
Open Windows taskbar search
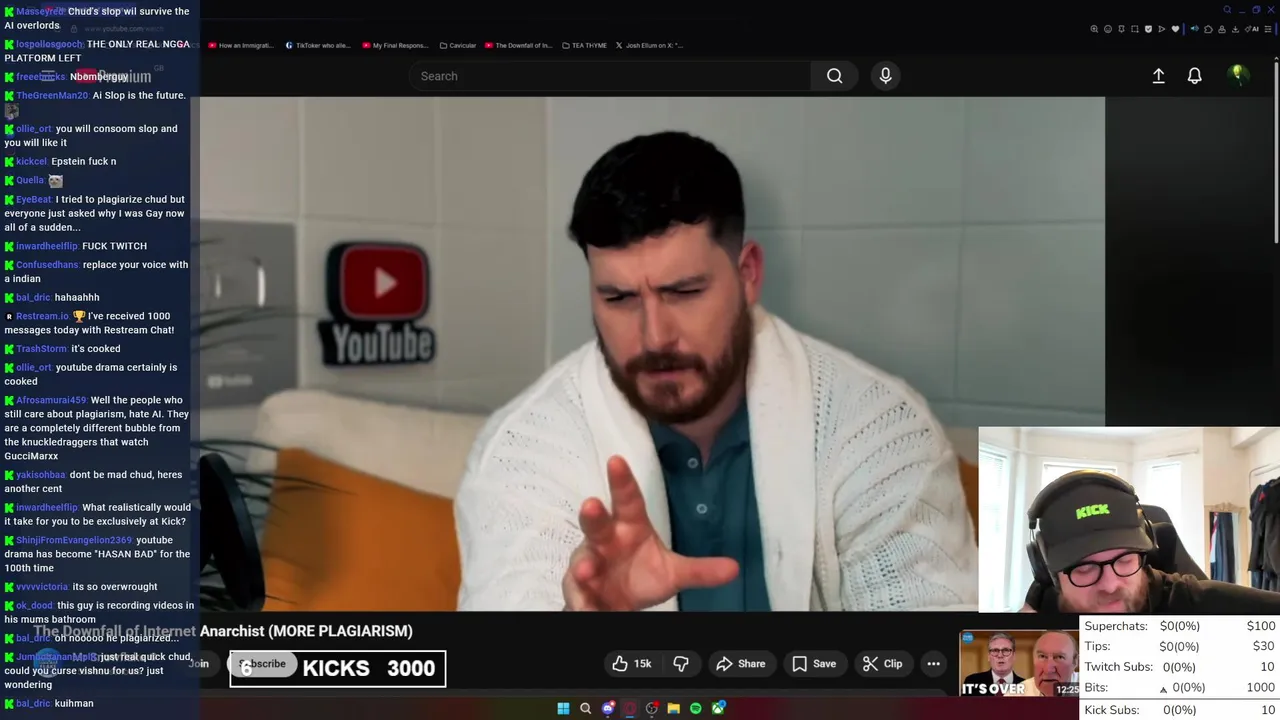pos(585,709)
